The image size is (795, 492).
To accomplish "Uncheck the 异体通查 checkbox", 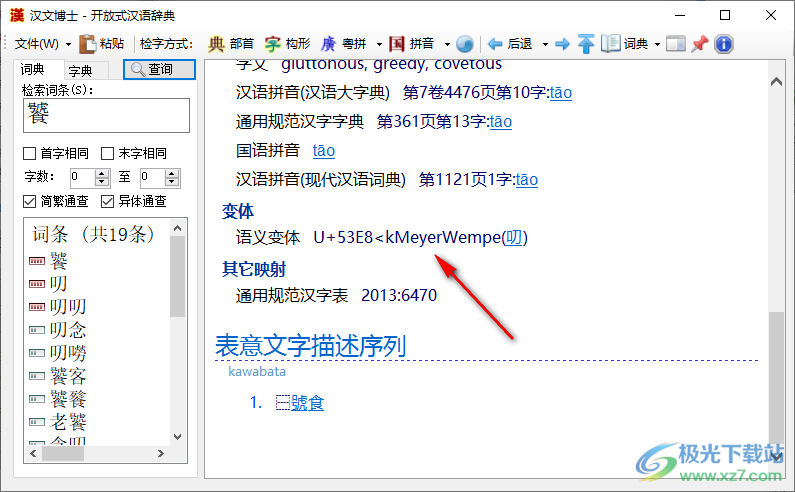I will pyautogui.click(x=107, y=201).
